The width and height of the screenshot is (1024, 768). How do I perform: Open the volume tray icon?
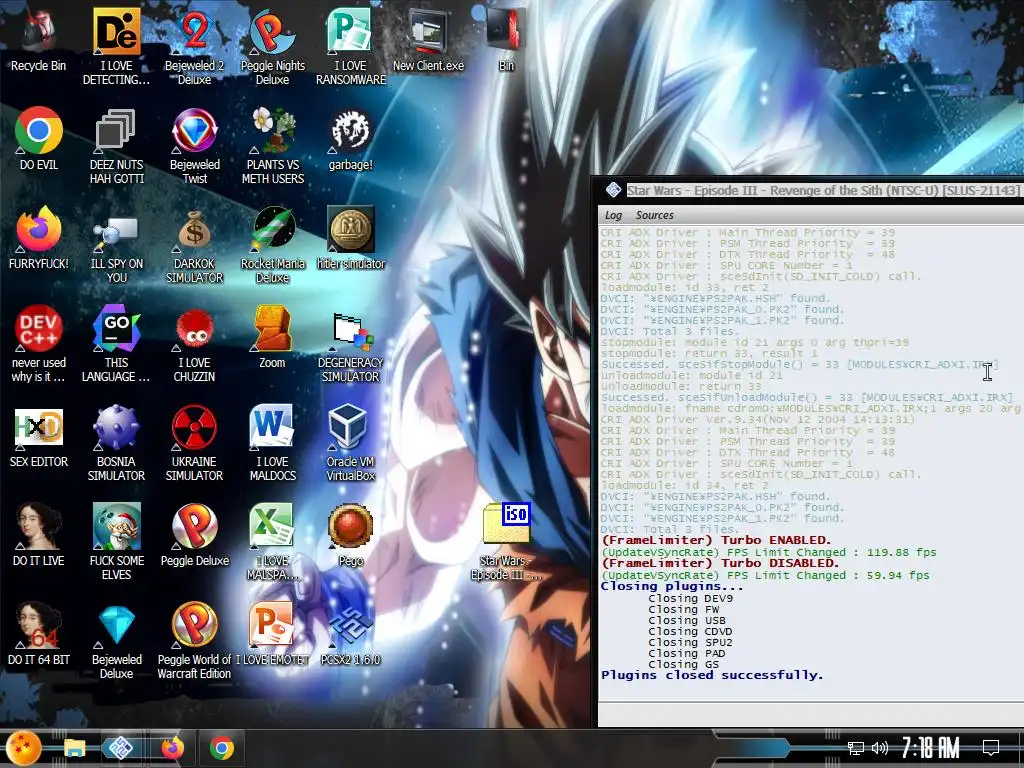coord(880,748)
